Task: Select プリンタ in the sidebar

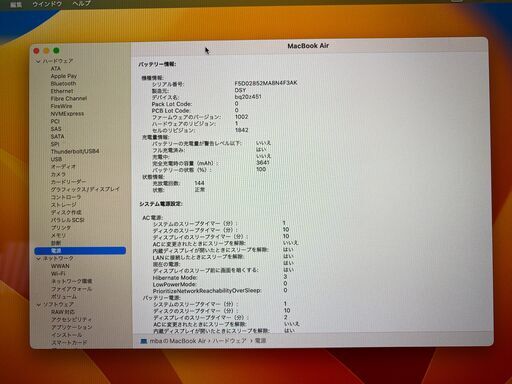Action: tap(61, 228)
